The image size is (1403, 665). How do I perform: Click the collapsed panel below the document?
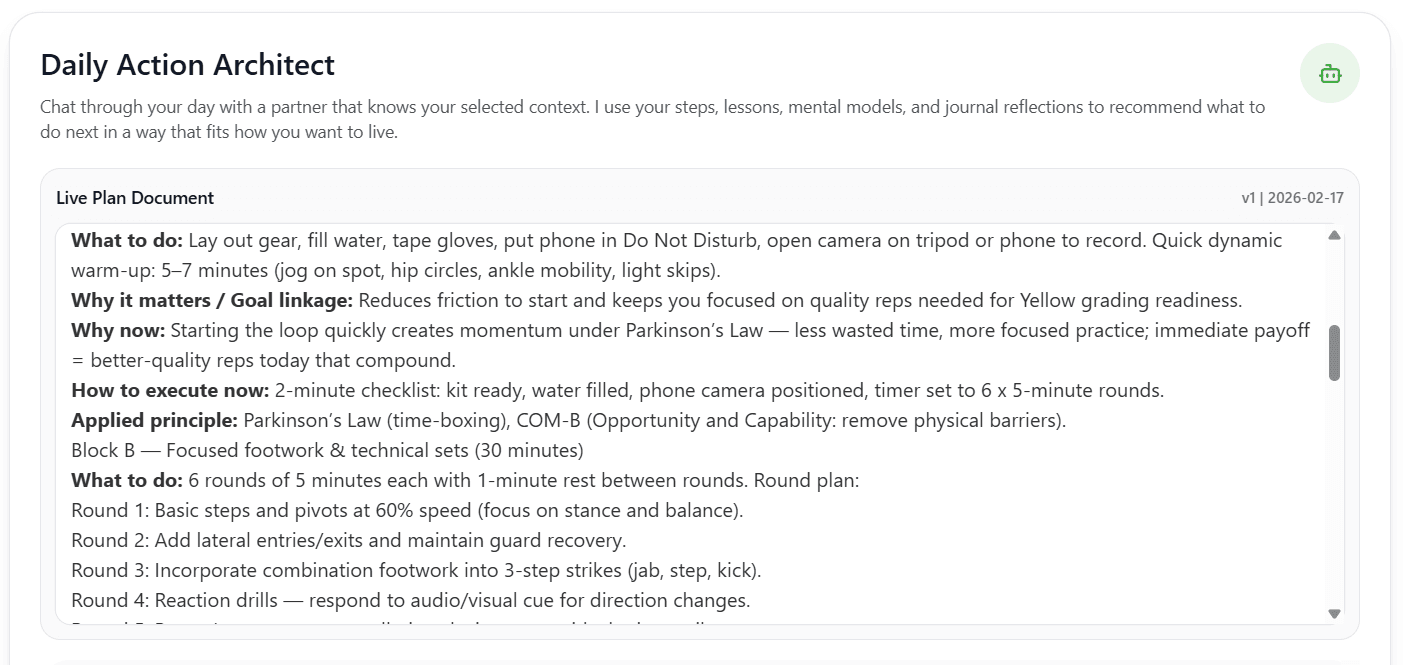[700, 660]
